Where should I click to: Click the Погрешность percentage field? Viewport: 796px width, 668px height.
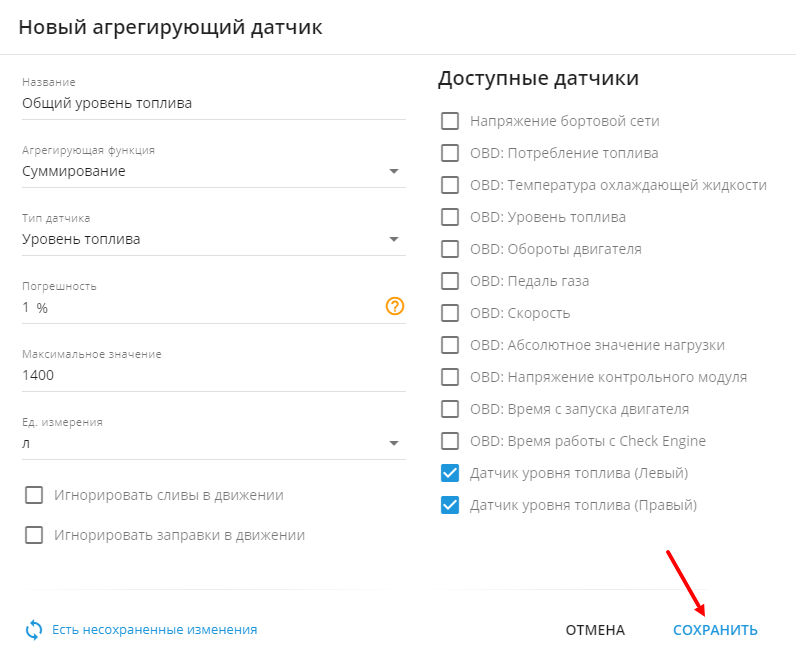tap(200, 307)
